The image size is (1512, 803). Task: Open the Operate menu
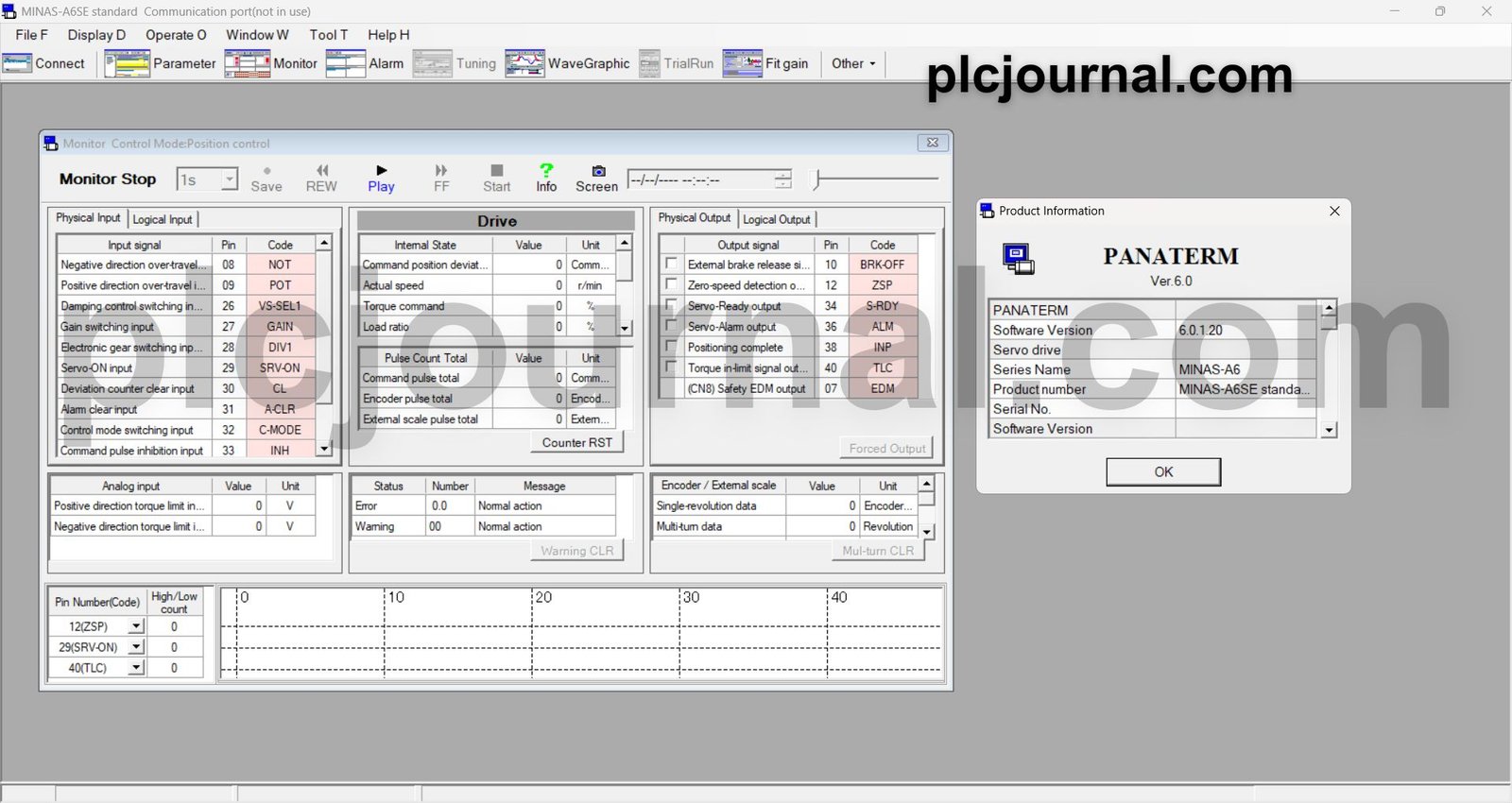[176, 34]
